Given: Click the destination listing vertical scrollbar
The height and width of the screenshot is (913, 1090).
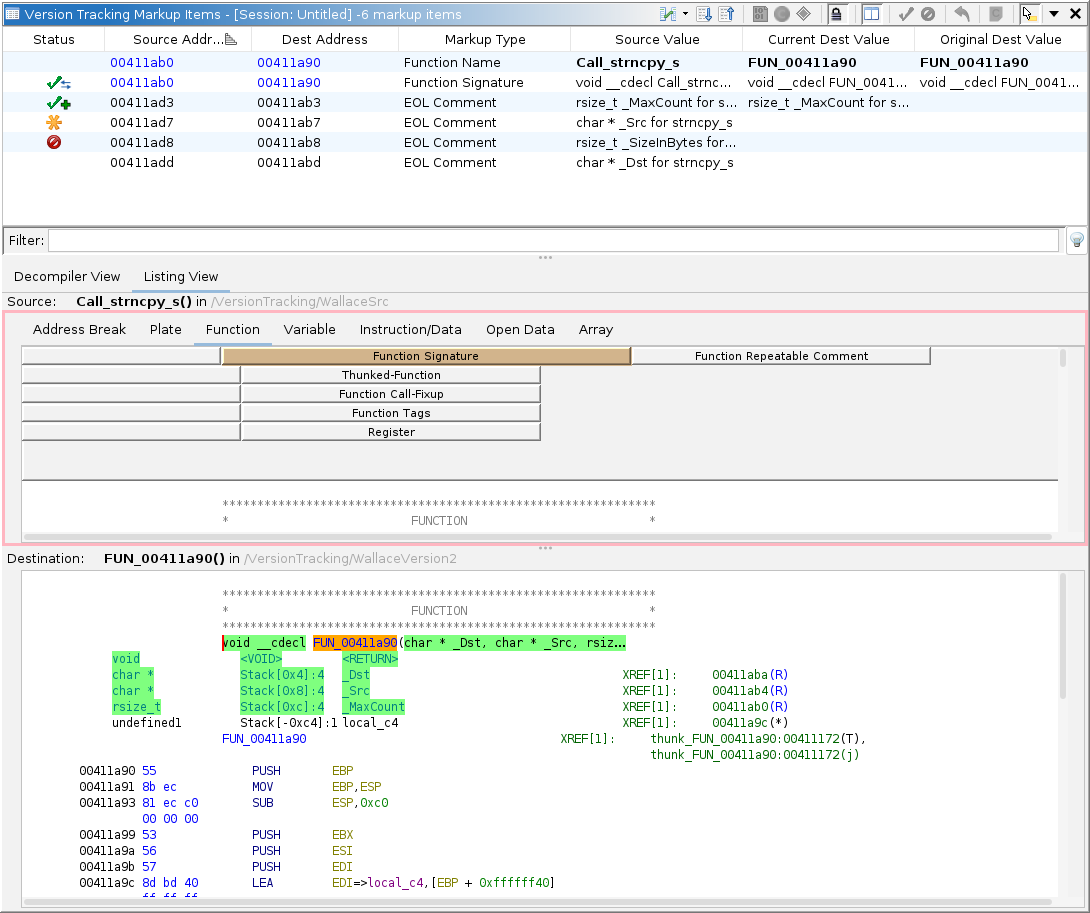Looking at the screenshot, I should pos(1063,635).
